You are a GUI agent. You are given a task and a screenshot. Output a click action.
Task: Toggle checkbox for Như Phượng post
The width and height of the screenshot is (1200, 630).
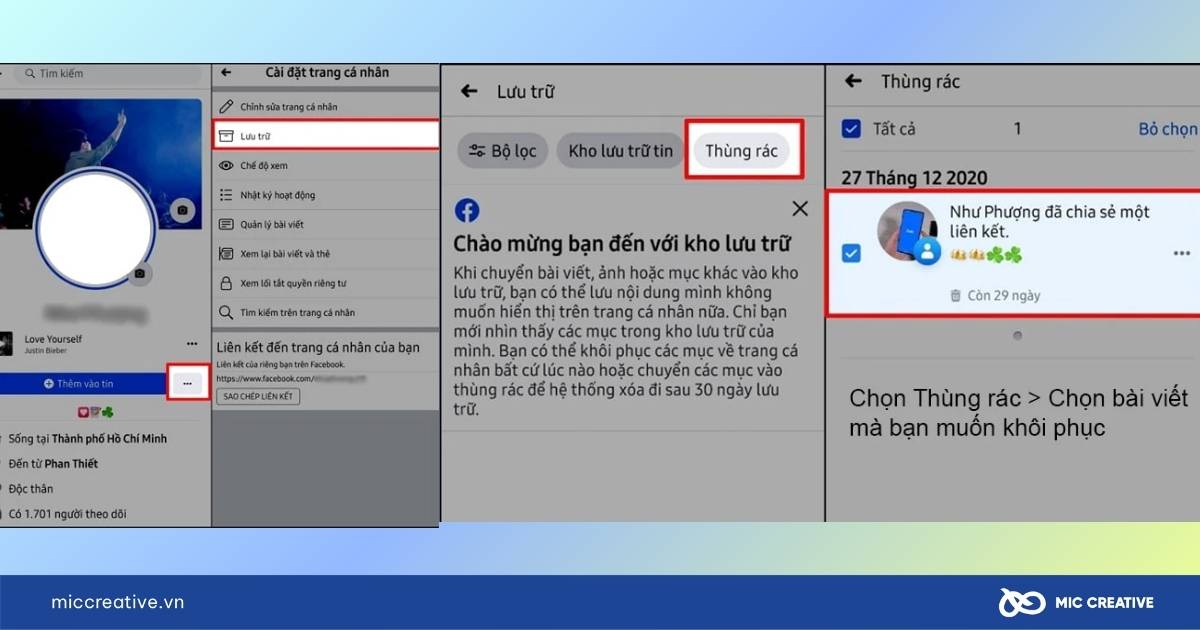851,254
